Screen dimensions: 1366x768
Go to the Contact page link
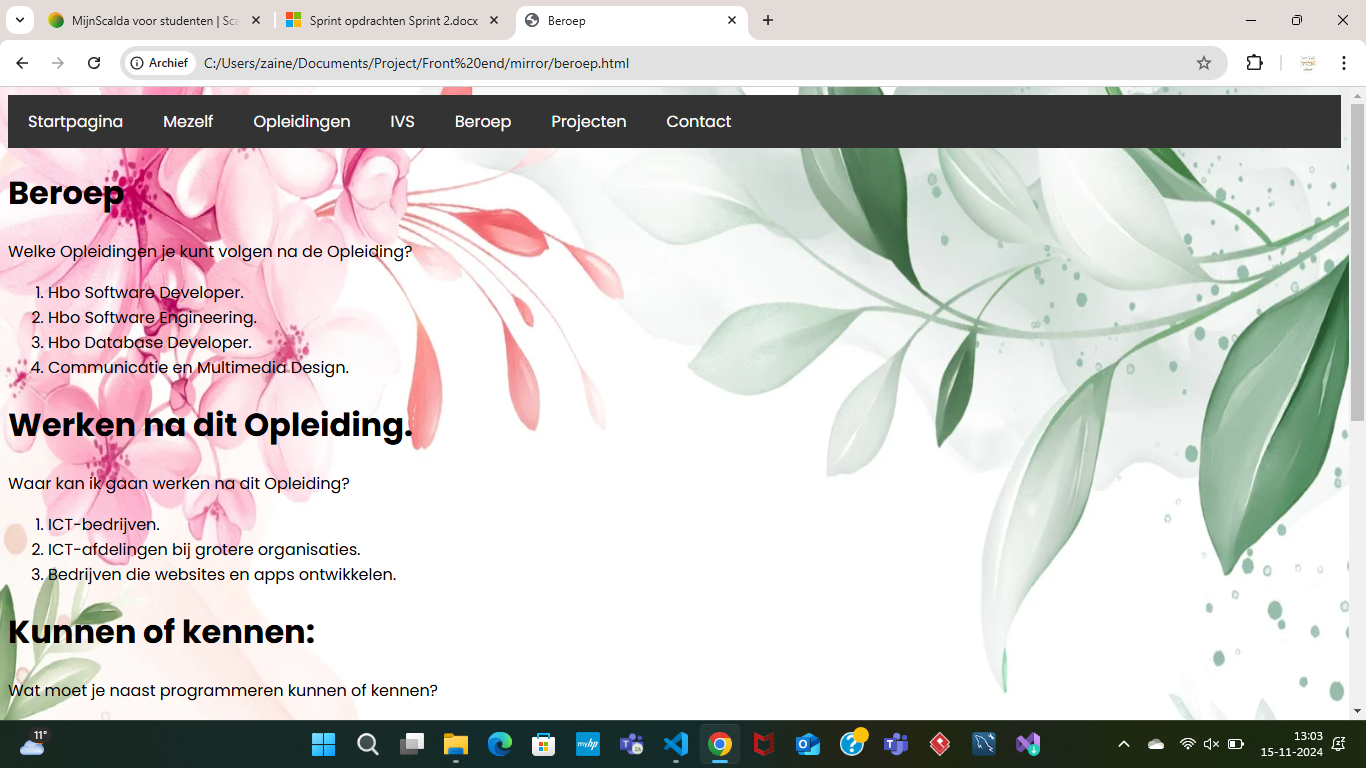coord(699,122)
